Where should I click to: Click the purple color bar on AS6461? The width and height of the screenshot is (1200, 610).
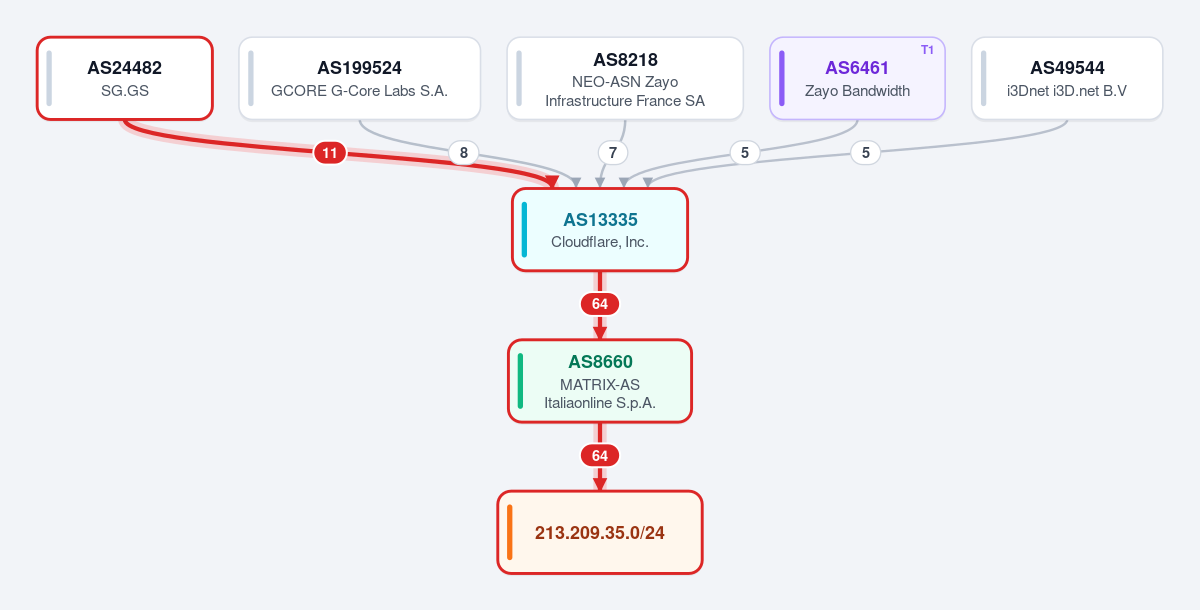pos(782,78)
